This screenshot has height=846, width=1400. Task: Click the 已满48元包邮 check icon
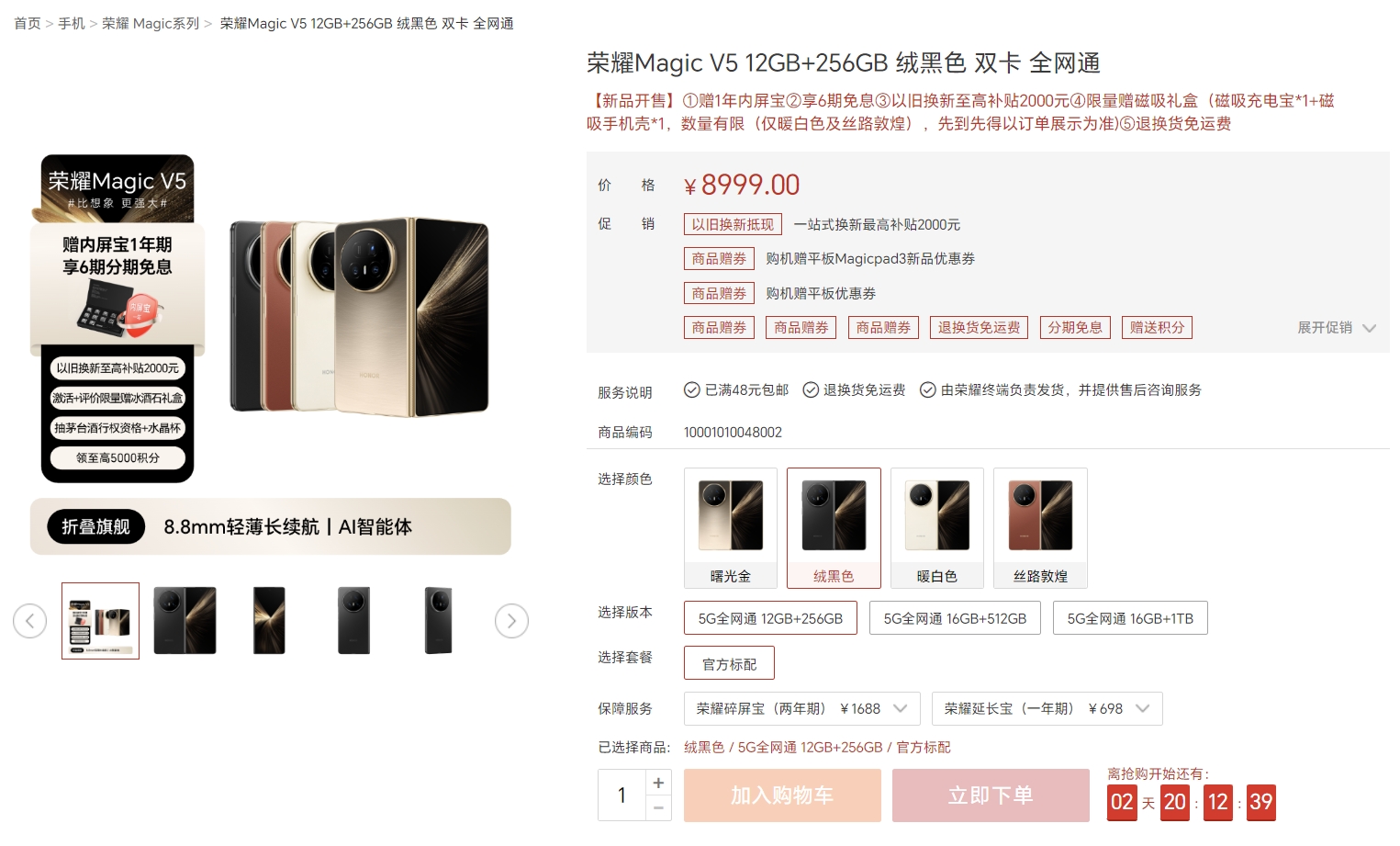pos(692,389)
